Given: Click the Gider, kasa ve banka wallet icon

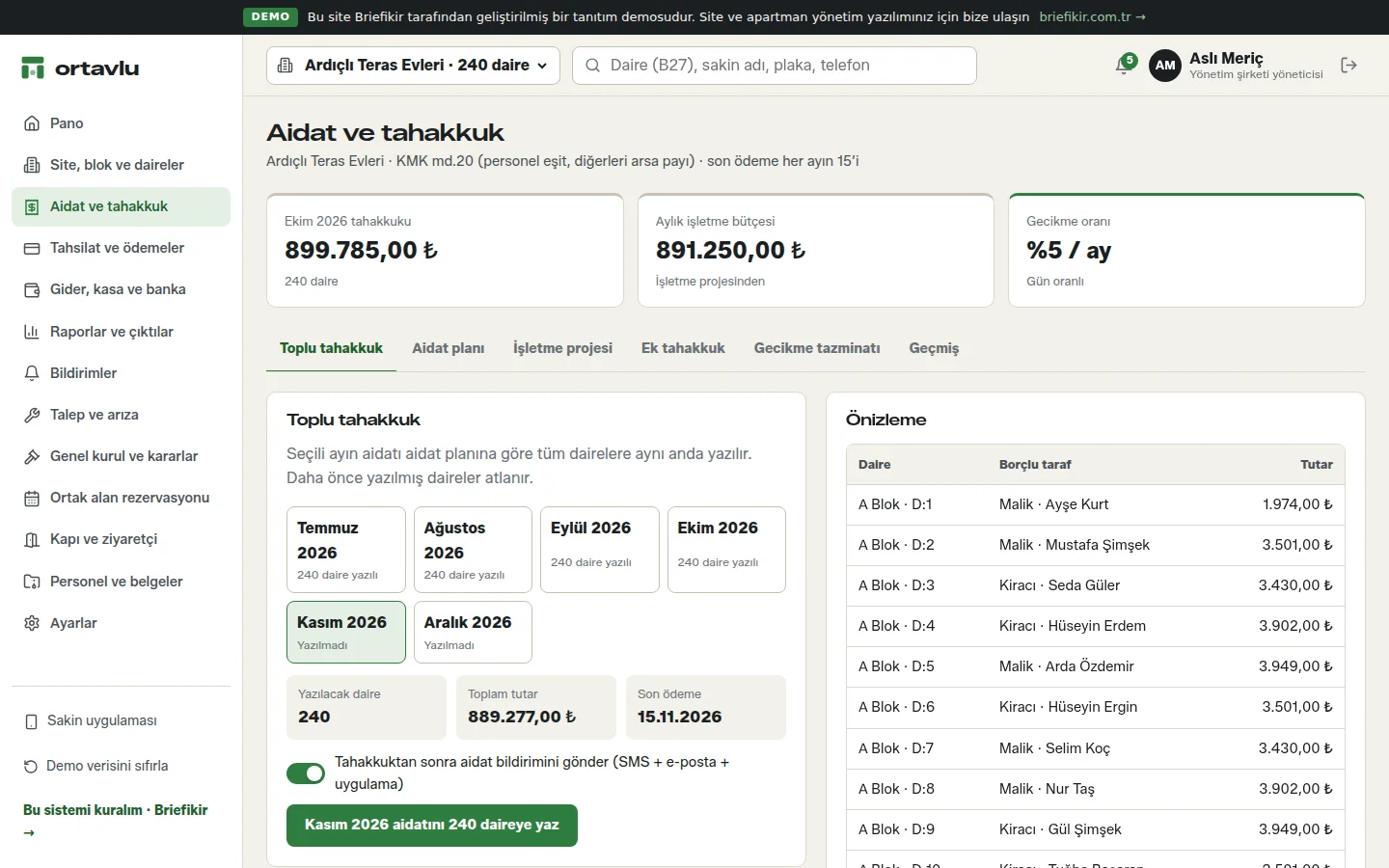Looking at the screenshot, I should pos(32,289).
